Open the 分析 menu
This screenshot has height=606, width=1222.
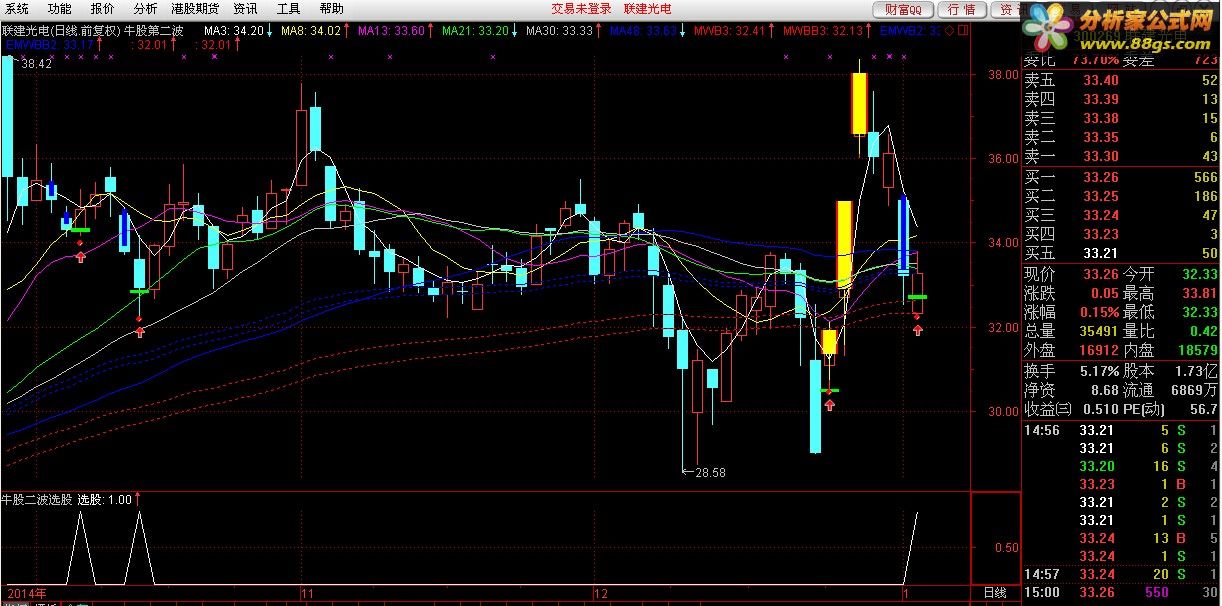[x=146, y=9]
